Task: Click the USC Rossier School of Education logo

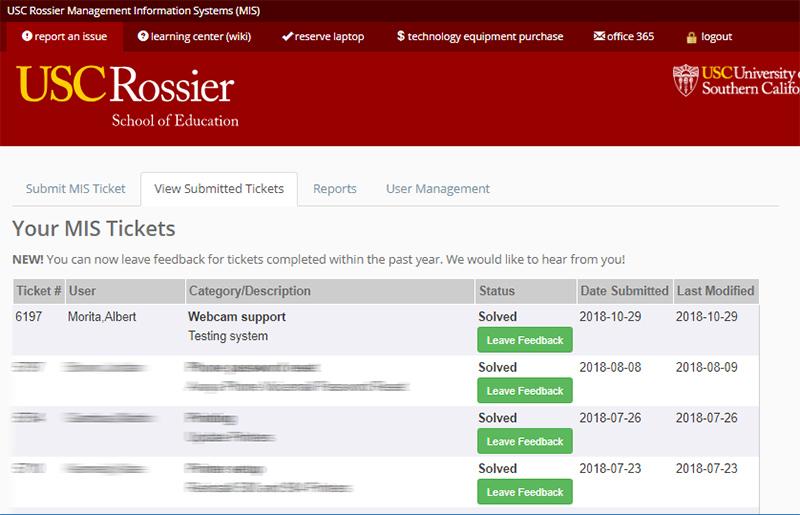Action: [x=127, y=96]
